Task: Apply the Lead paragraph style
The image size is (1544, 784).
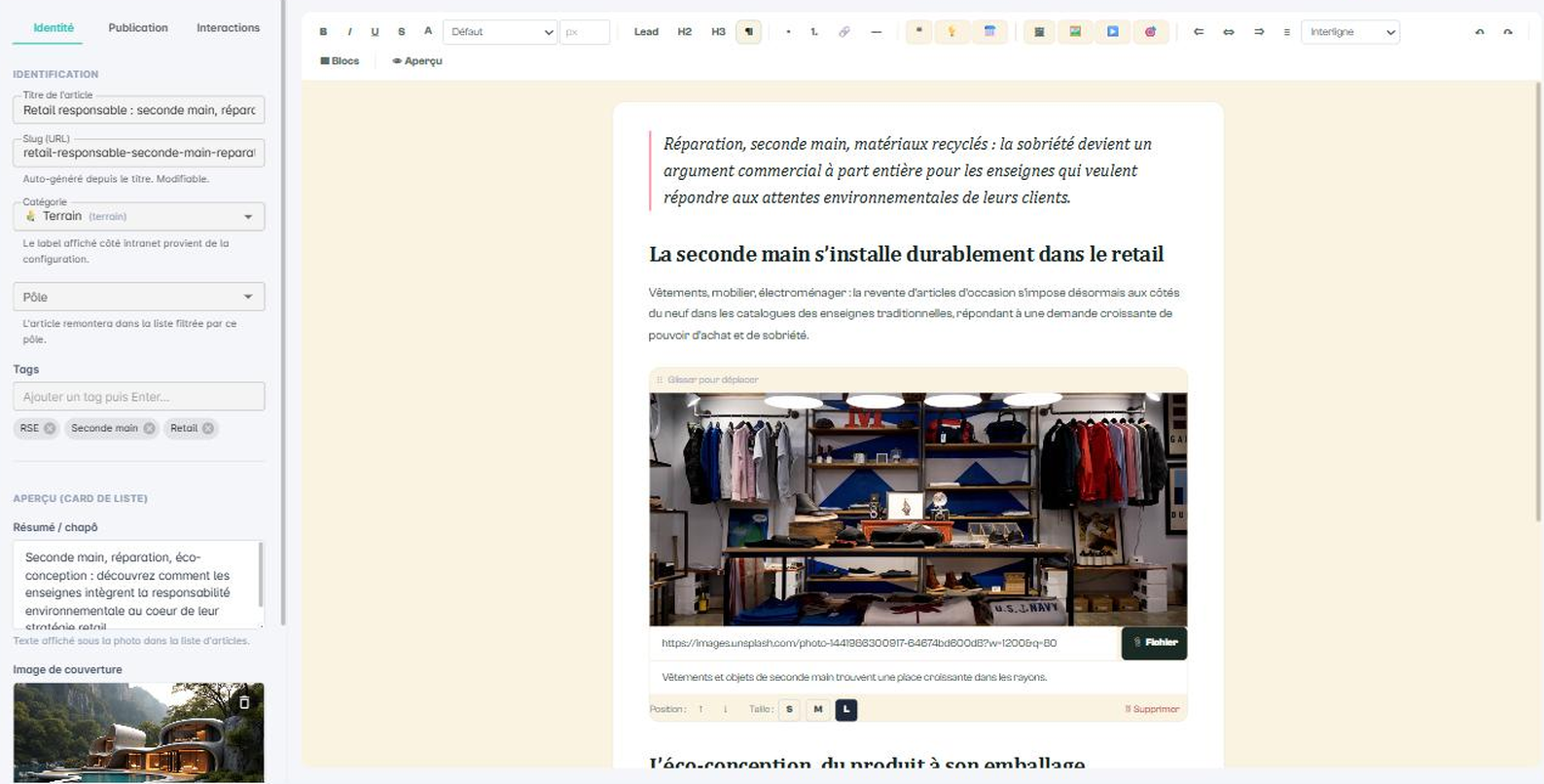Action: click(646, 32)
